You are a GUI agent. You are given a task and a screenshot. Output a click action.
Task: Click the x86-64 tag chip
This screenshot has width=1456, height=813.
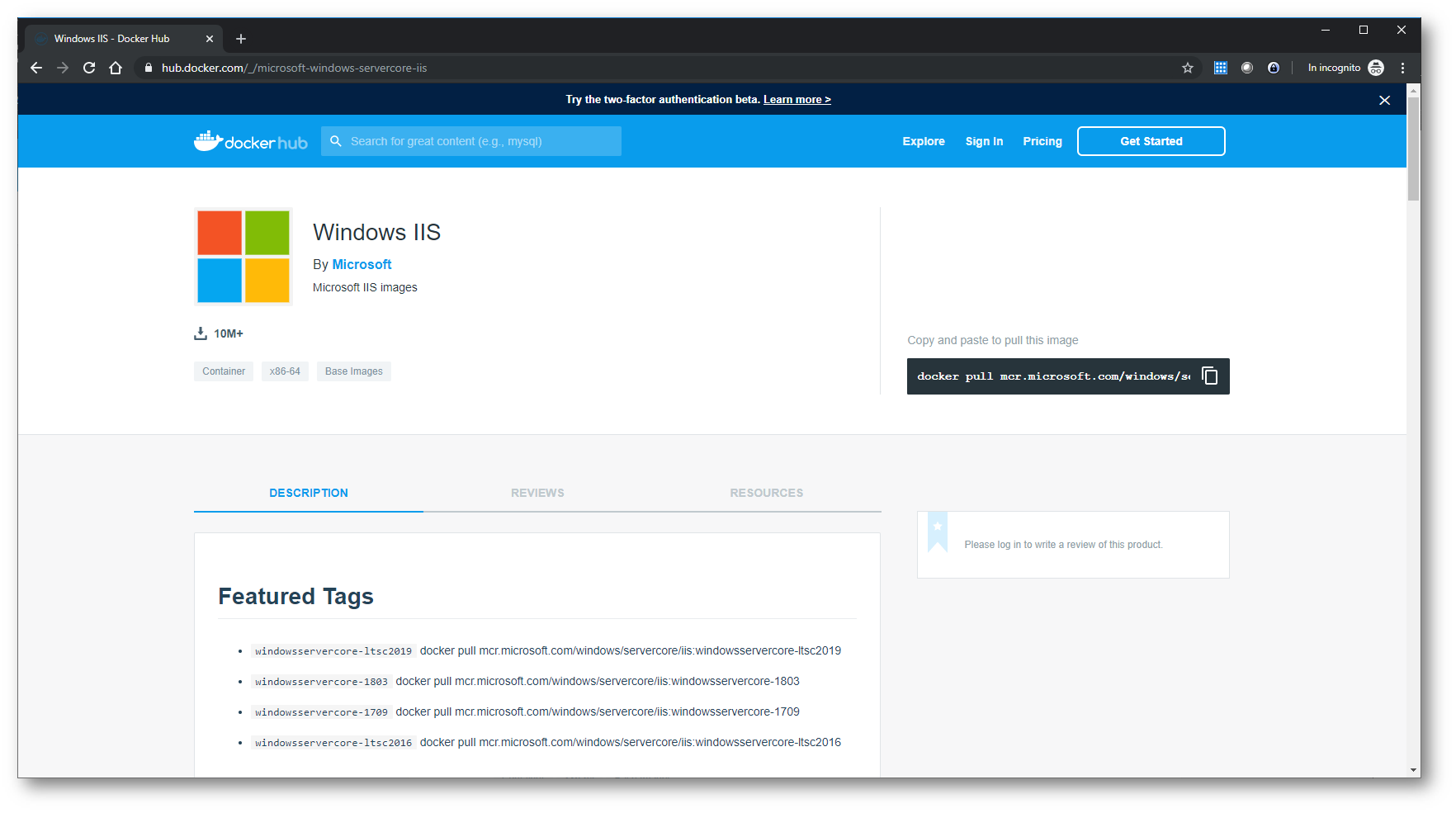tap(285, 371)
